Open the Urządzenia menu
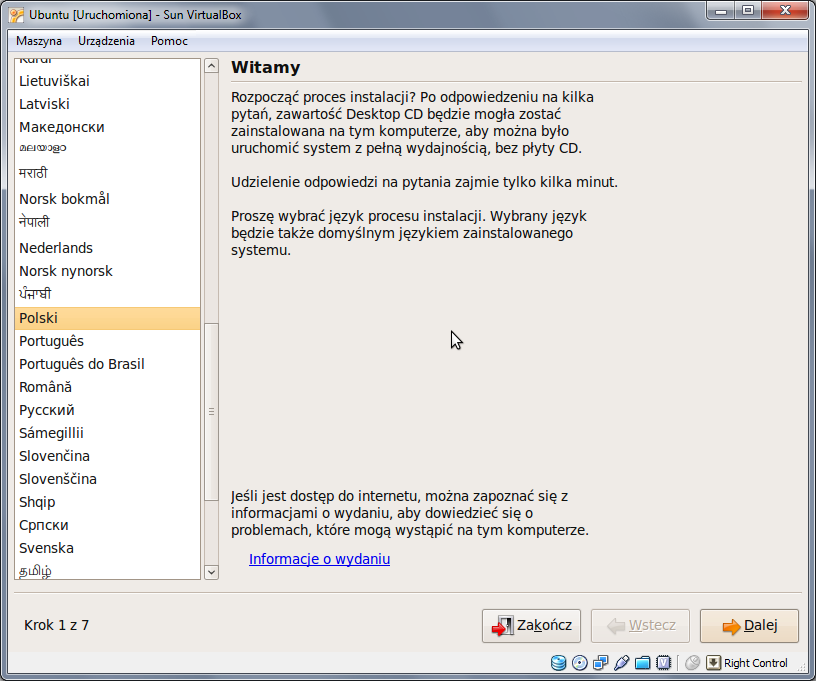 click(106, 41)
